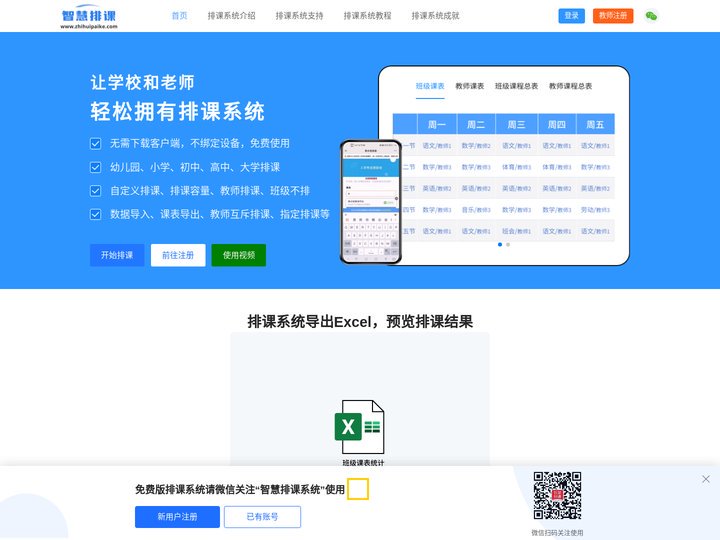Click the 登录 button
Screen dimensions: 720x540
pos(572,16)
